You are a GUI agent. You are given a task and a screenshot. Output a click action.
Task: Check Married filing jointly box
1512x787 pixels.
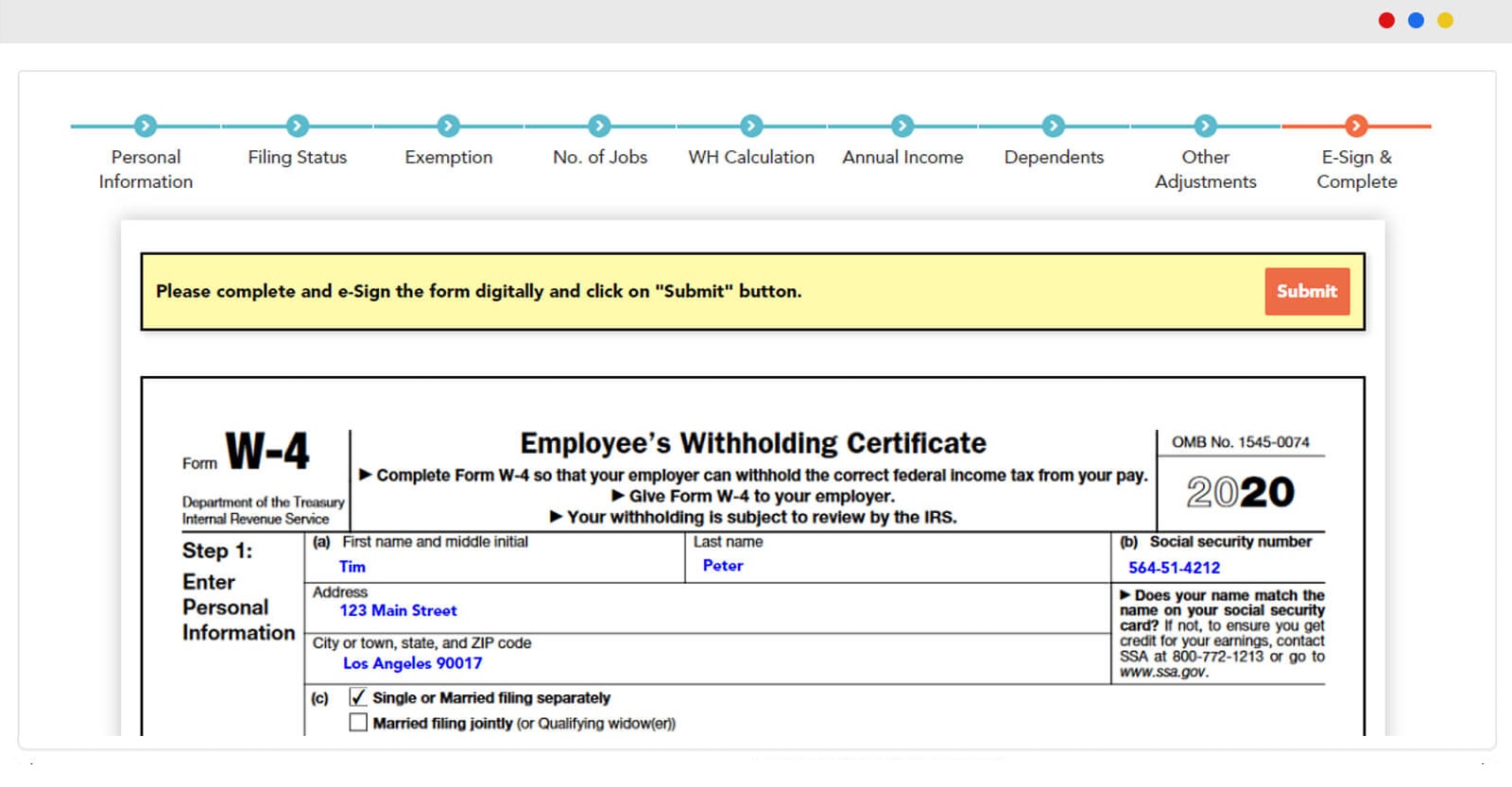[358, 723]
